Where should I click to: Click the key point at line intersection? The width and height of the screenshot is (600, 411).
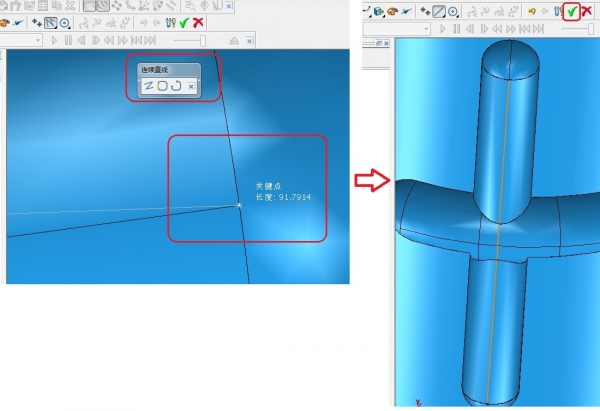pos(239,205)
